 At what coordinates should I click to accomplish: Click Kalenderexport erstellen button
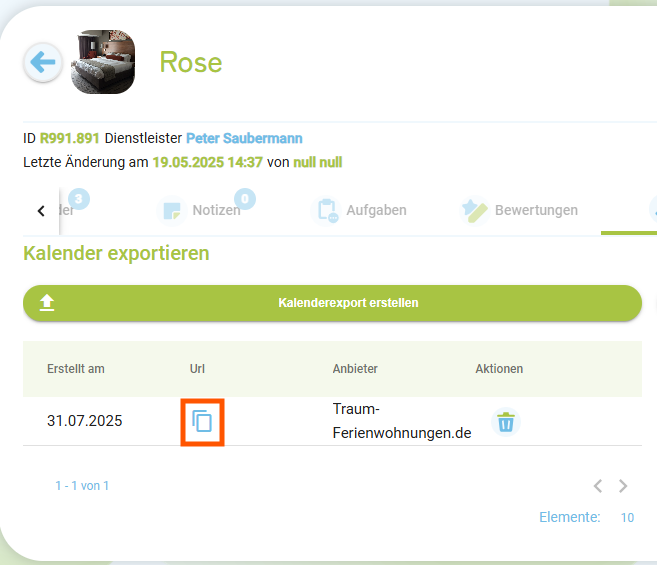332,303
